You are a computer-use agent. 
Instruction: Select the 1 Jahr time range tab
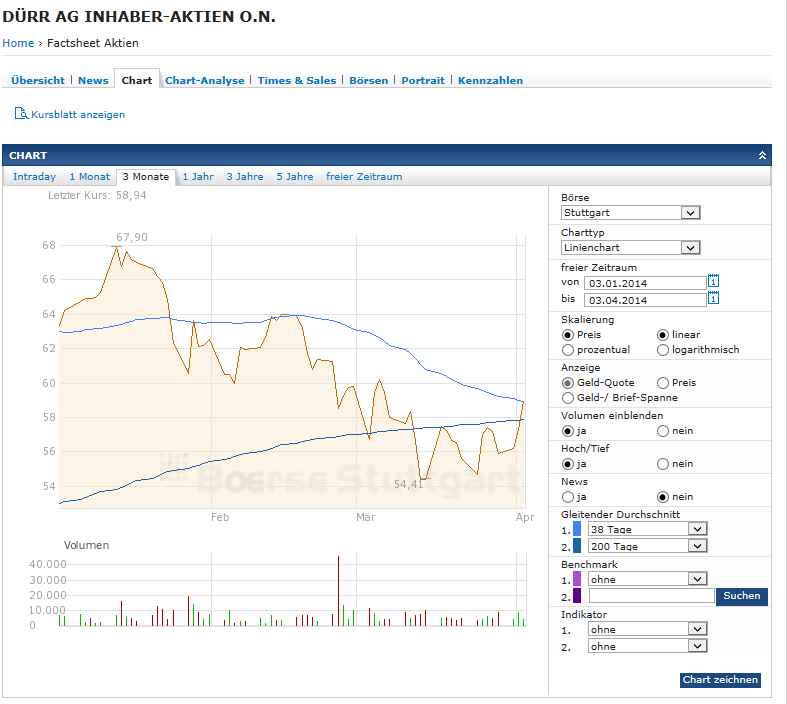click(x=197, y=177)
